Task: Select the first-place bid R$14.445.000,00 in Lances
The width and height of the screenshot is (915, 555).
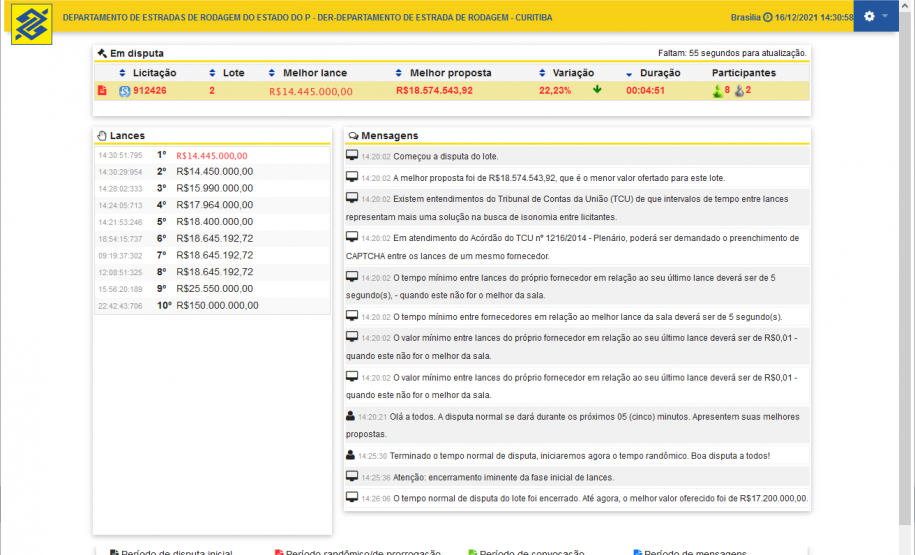Action: click(x=214, y=156)
